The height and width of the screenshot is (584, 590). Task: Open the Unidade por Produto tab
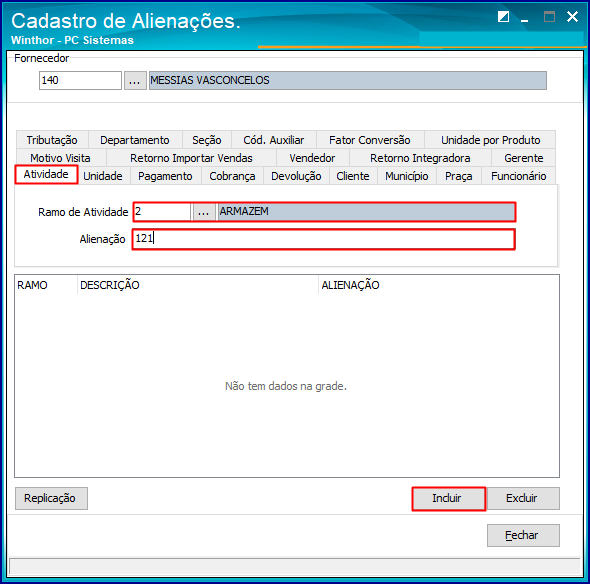click(x=490, y=140)
